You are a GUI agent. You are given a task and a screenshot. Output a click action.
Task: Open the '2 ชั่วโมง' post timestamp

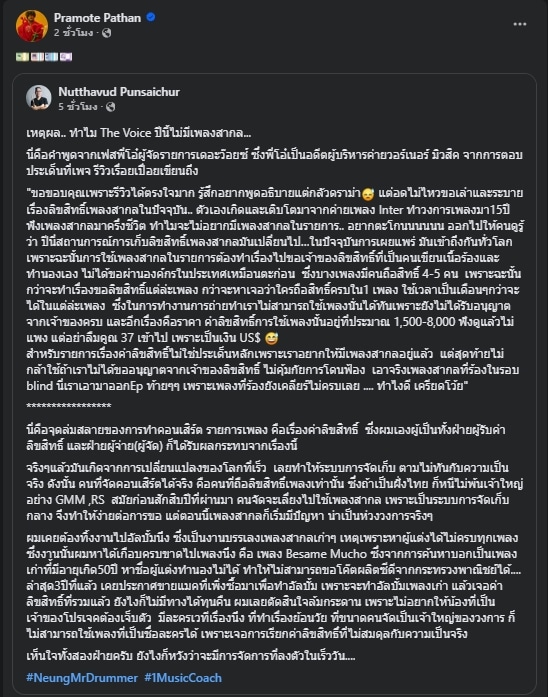pos(73,33)
